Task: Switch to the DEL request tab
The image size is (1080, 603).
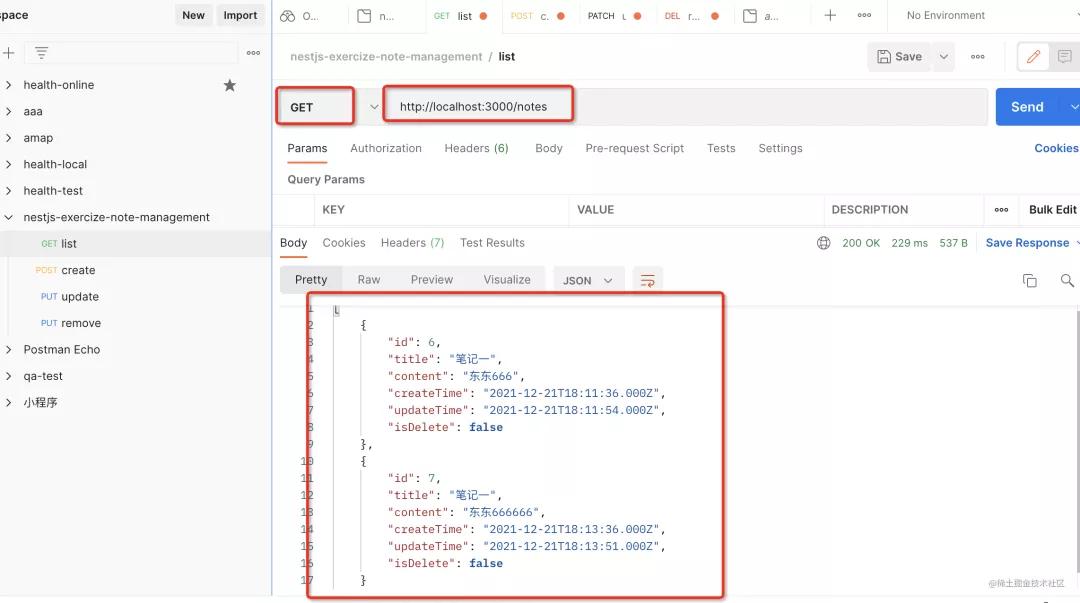Action: point(692,16)
